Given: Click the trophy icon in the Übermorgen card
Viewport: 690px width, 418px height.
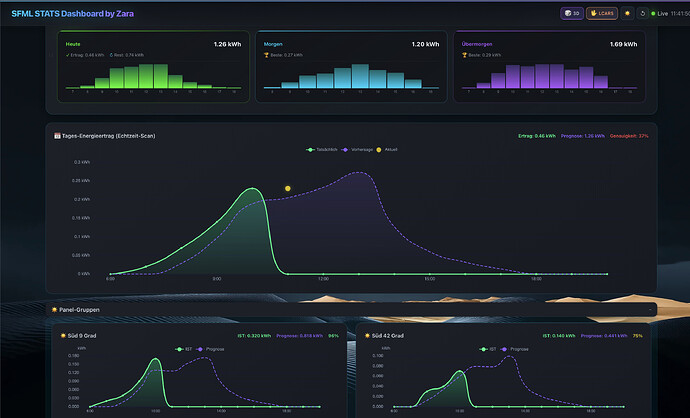Looking at the screenshot, I should point(464,55).
